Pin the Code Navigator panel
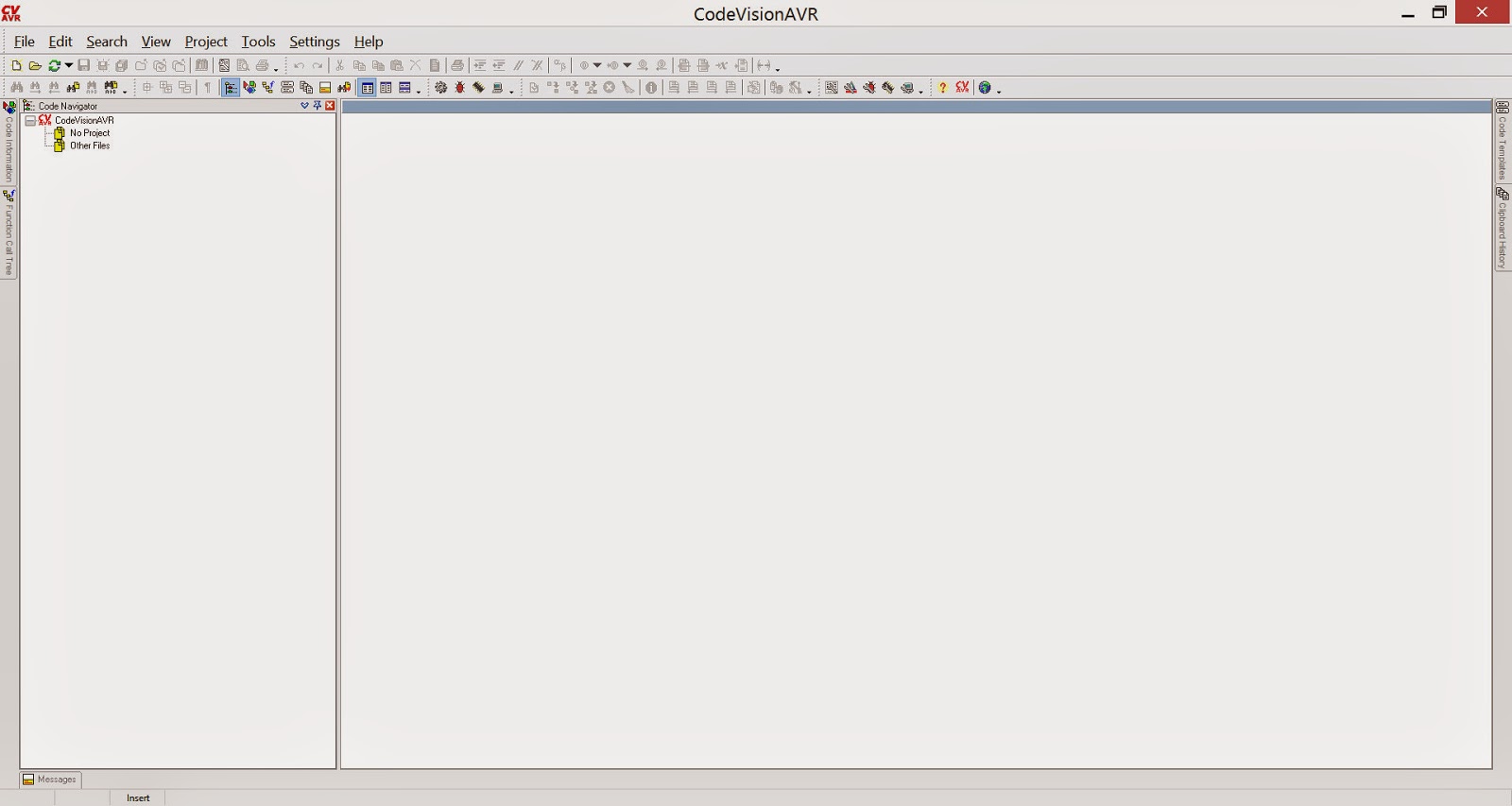The width and height of the screenshot is (1512, 806). [x=318, y=106]
